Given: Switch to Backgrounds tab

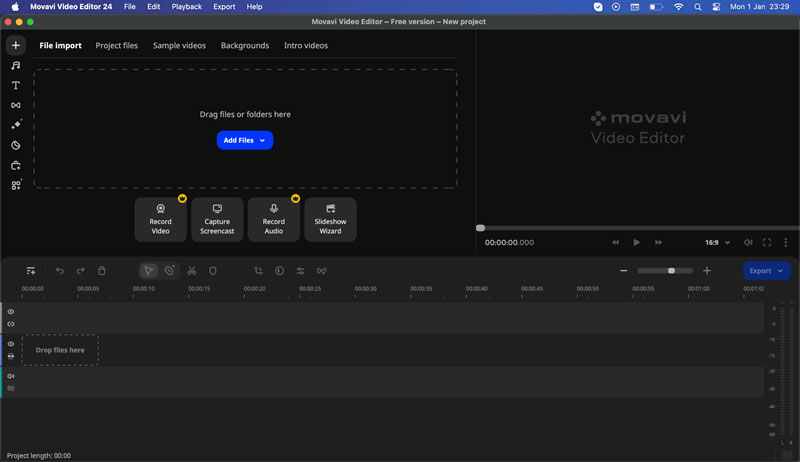Looking at the screenshot, I should tap(245, 45).
